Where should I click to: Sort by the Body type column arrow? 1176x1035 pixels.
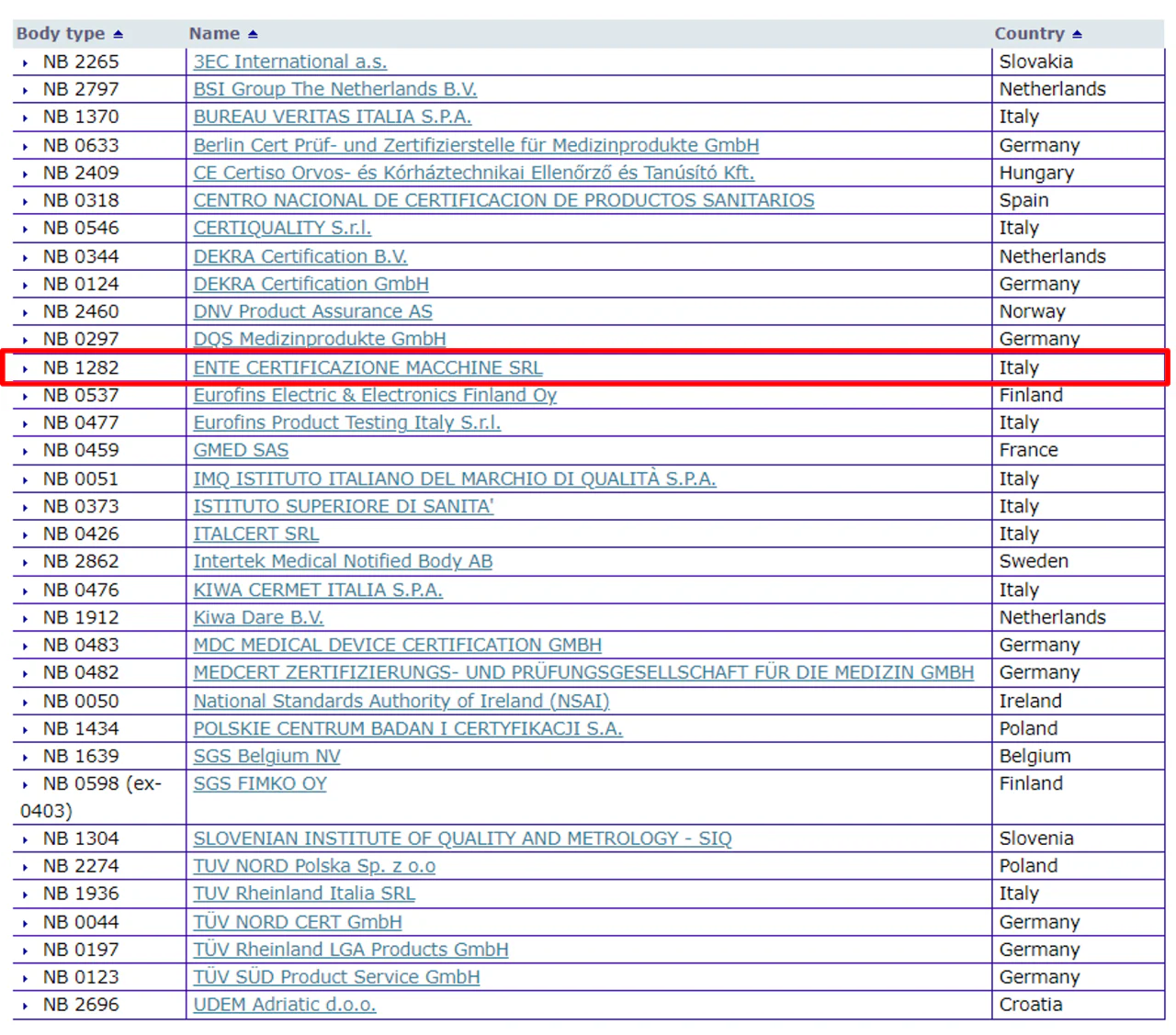click(118, 34)
